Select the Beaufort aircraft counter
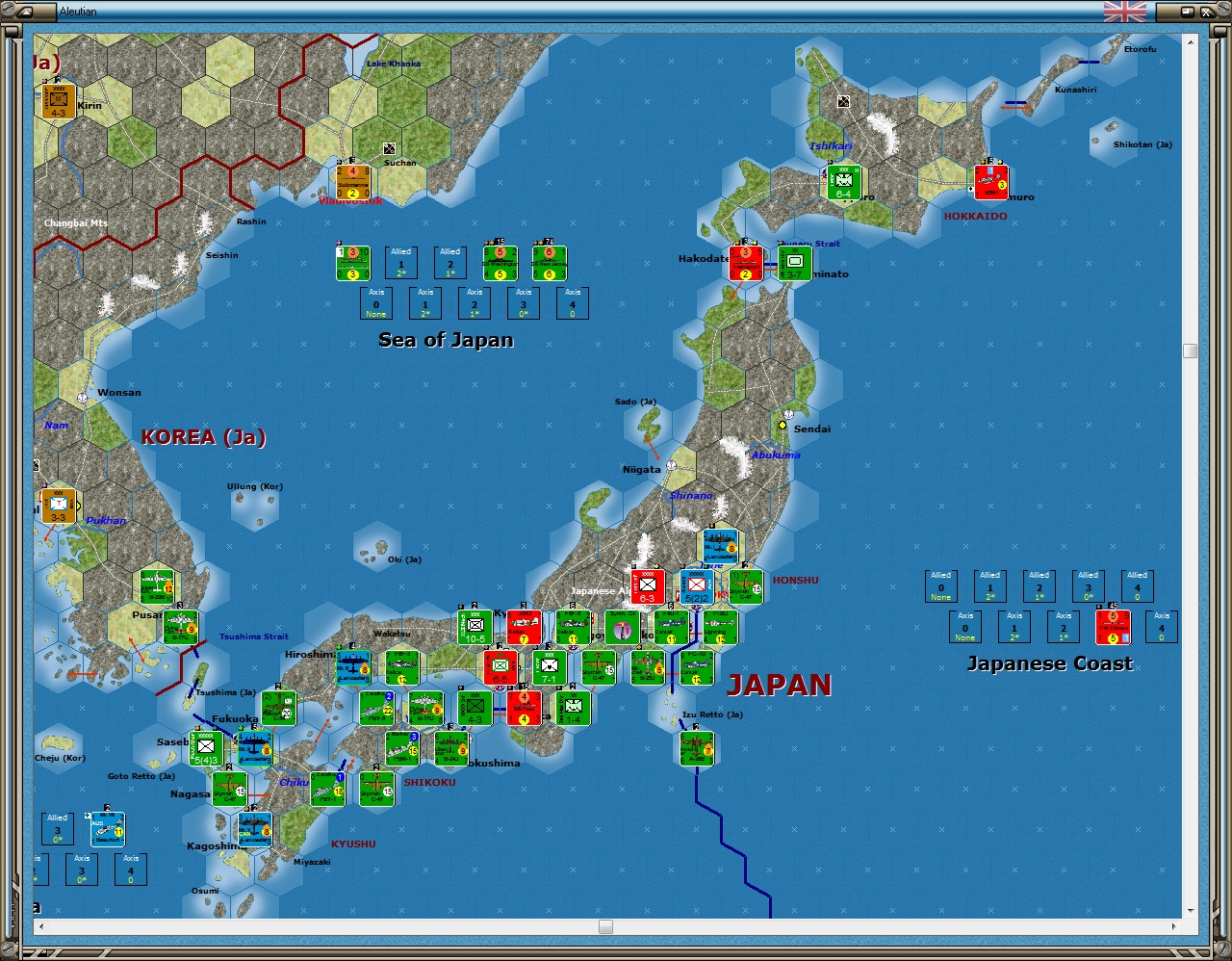The width and height of the screenshot is (1232, 961). (x=107, y=829)
